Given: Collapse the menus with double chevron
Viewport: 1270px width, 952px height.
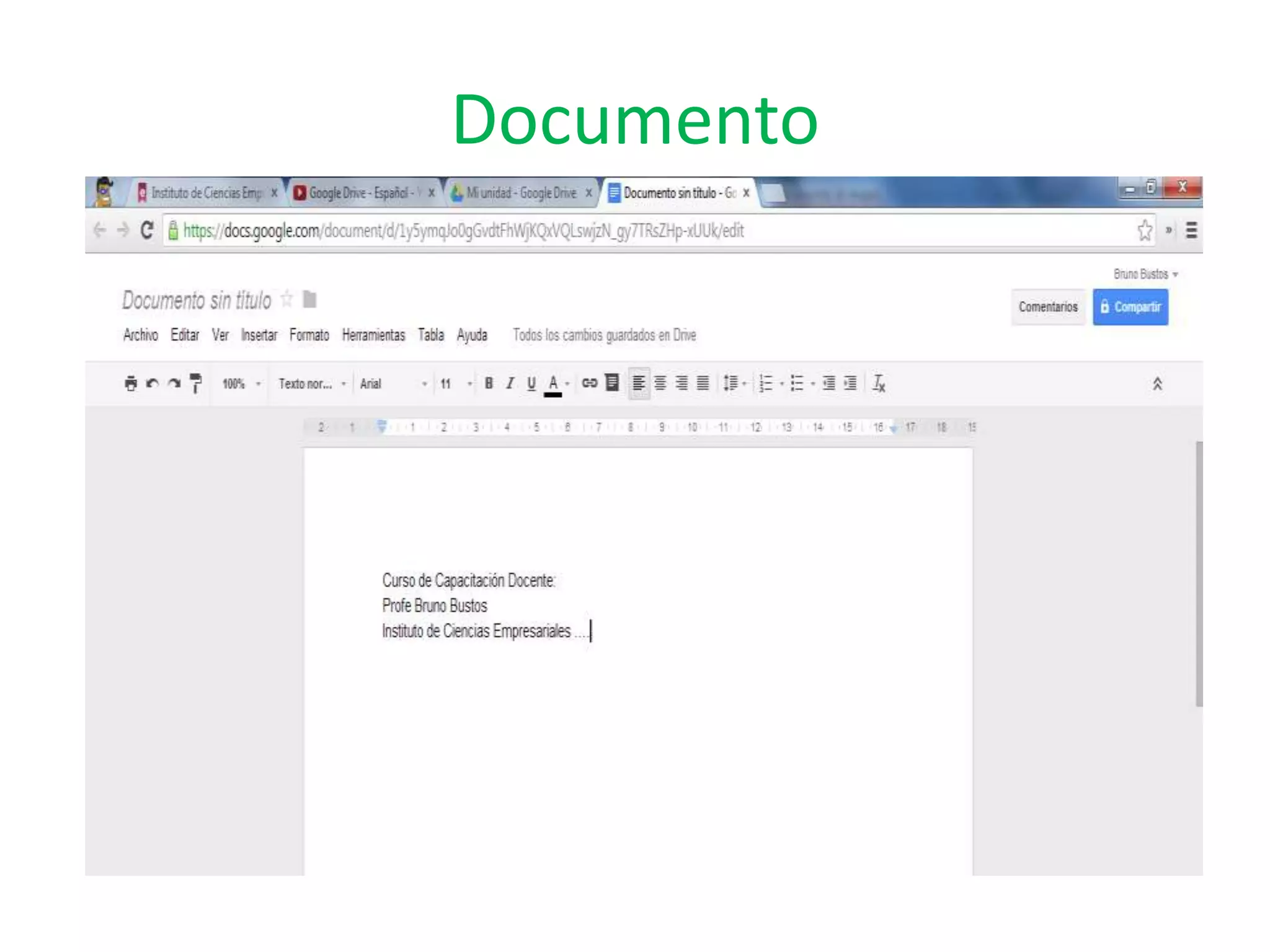Looking at the screenshot, I should (1157, 384).
